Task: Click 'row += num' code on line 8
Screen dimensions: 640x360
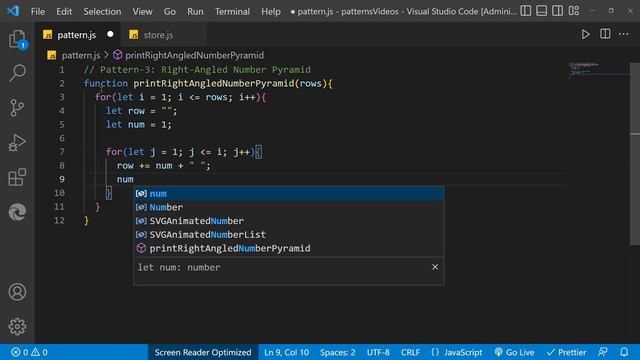Action: tap(144, 166)
